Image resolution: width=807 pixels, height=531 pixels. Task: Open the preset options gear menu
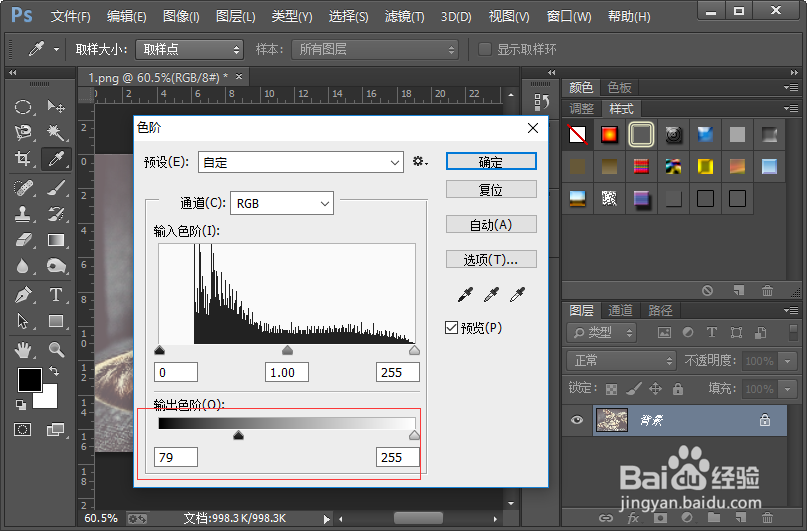(420, 162)
